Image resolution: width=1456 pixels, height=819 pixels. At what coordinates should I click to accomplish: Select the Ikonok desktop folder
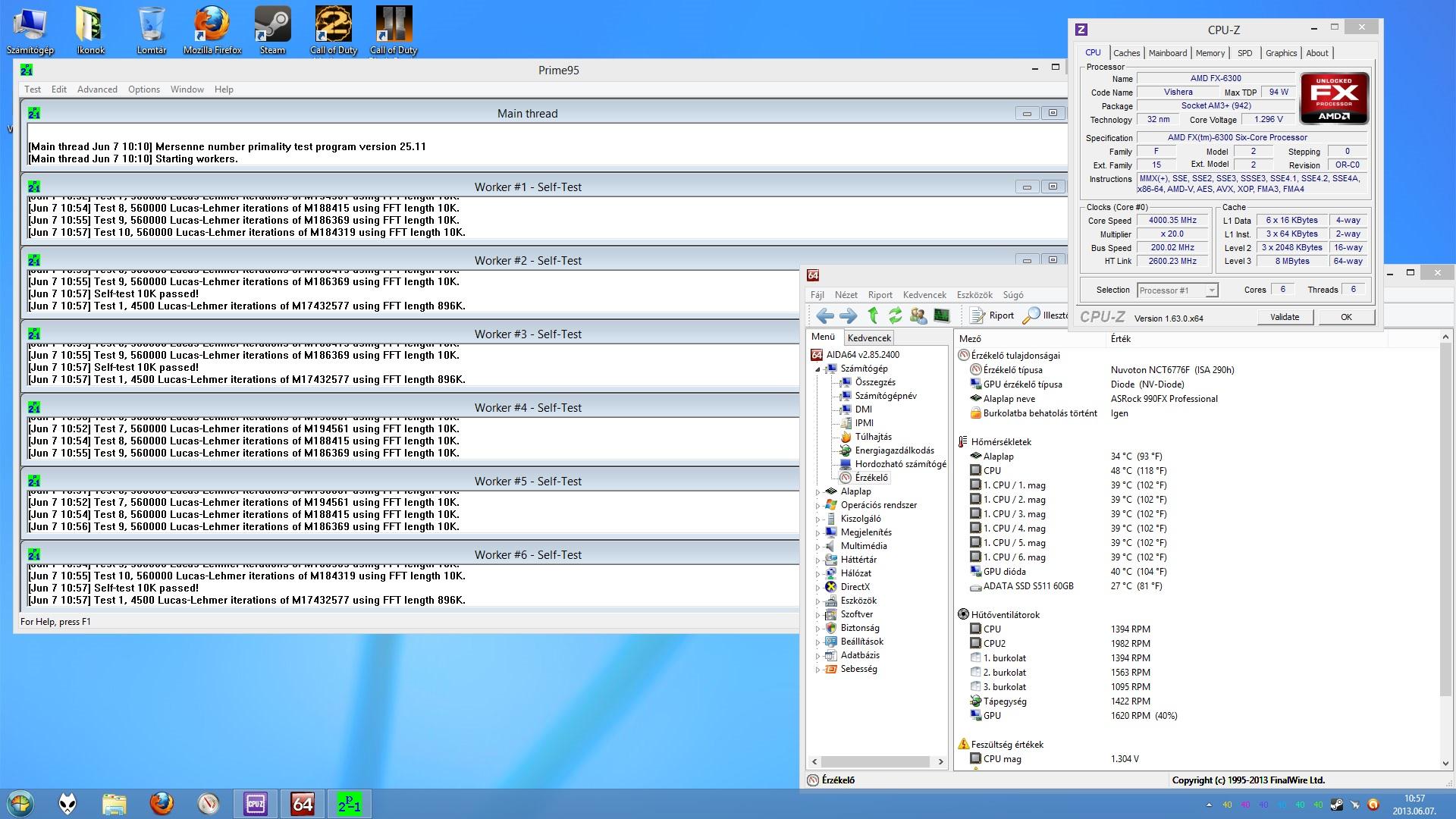[x=91, y=30]
